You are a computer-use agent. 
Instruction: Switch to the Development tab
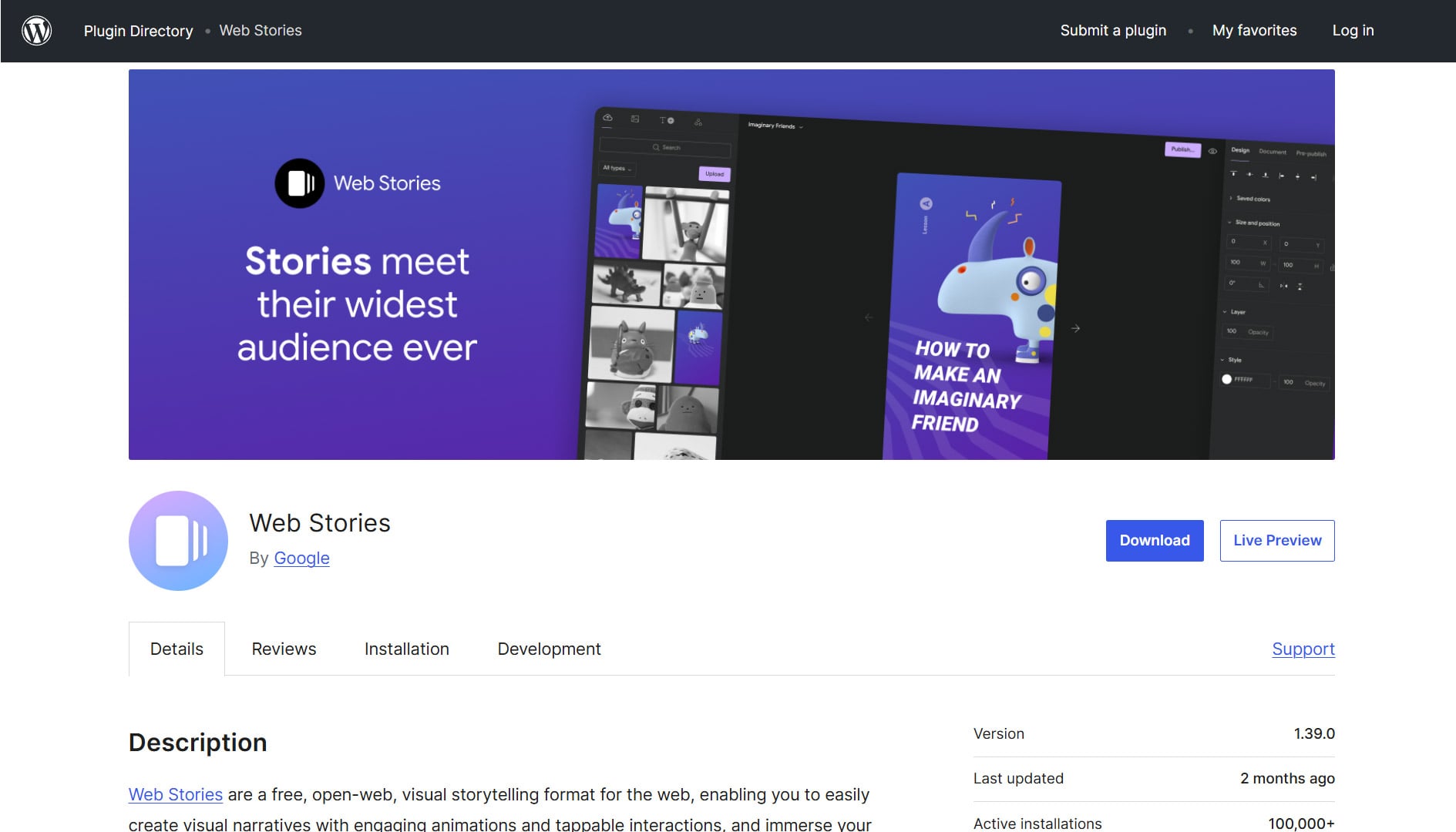549,649
